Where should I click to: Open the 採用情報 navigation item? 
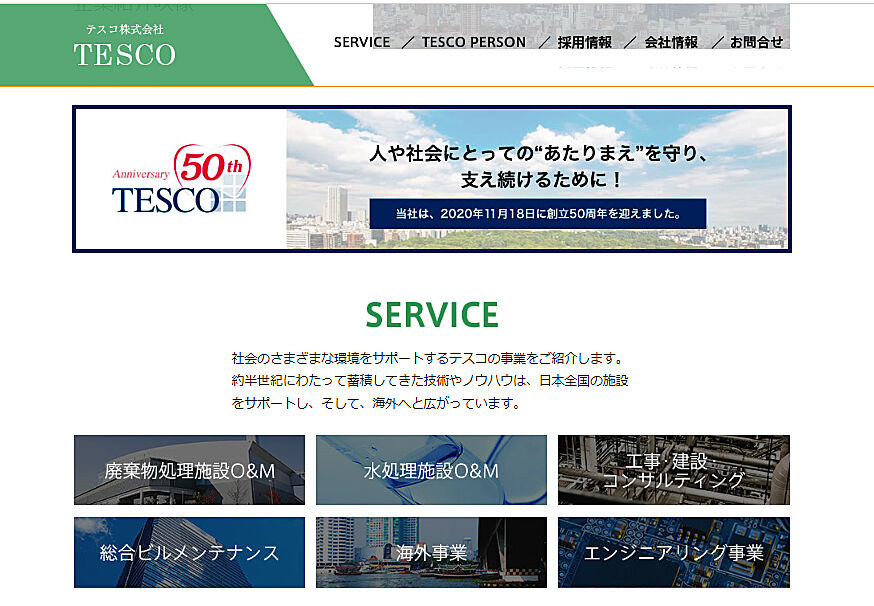click(x=584, y=42)
